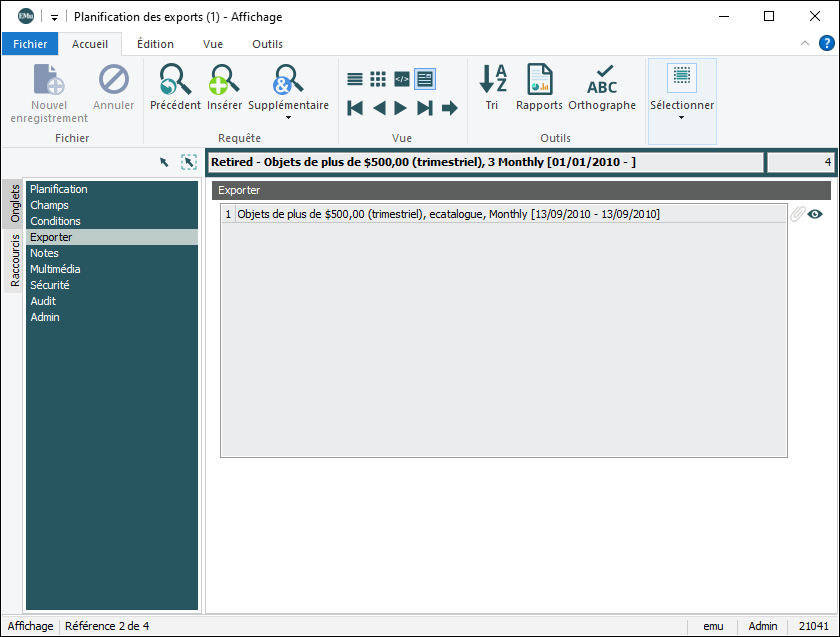This screenshot has height=637, width=840.
Task: Switch to list view icon
Action: click(355, 79)
